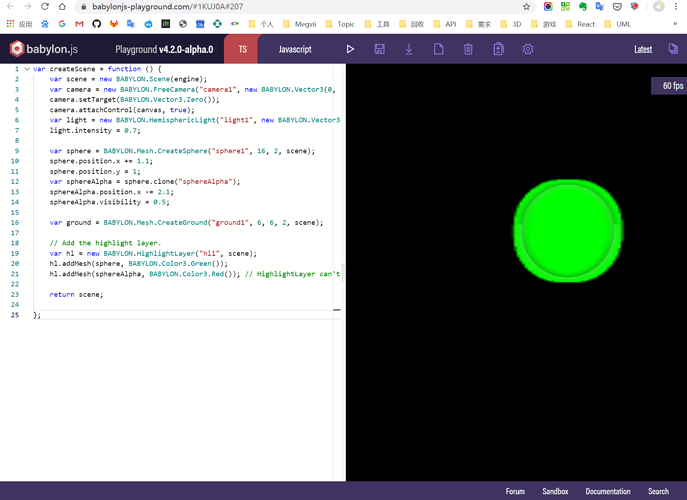Image resolution: width=687 pixels, height=500 pixels.
Task: Click the Sandbox footer item
Action: 555,491
